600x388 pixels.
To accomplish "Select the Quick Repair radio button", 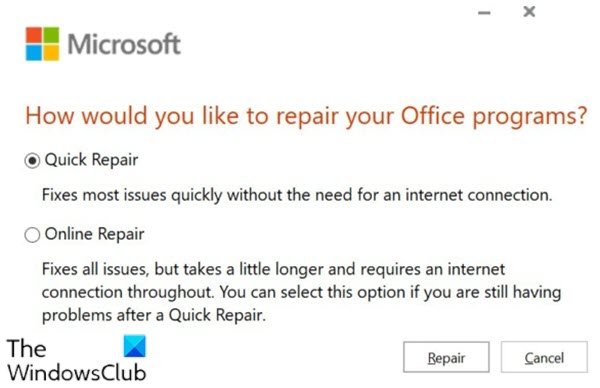I will (x=32, y=160).
